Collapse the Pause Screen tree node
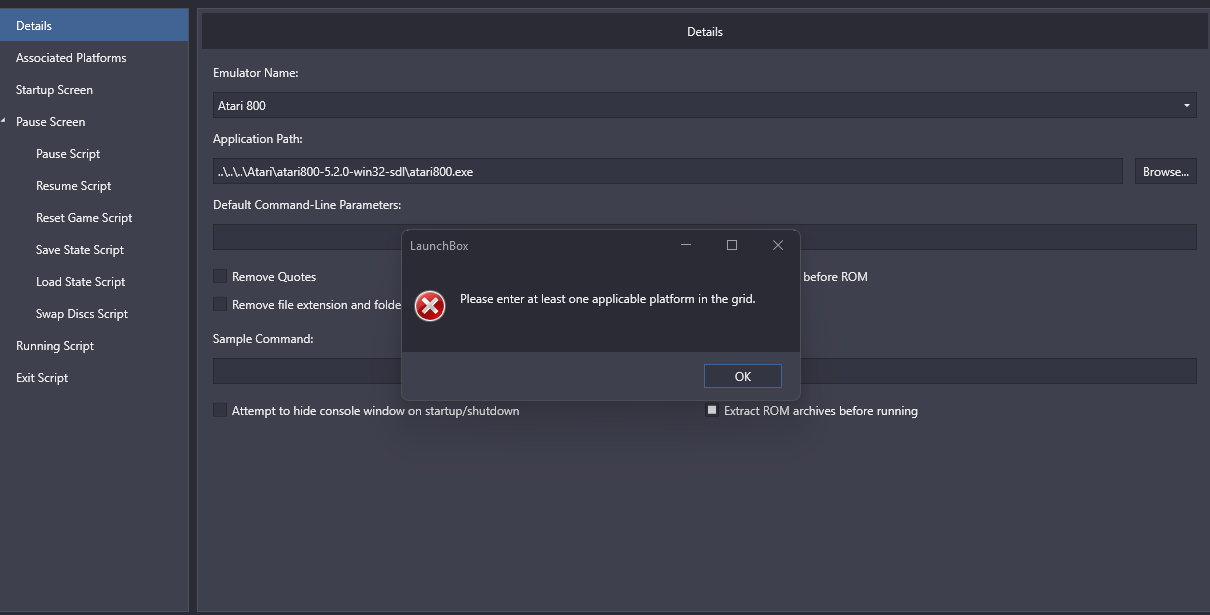The image size is (1210, 615). tap(5, 122)
